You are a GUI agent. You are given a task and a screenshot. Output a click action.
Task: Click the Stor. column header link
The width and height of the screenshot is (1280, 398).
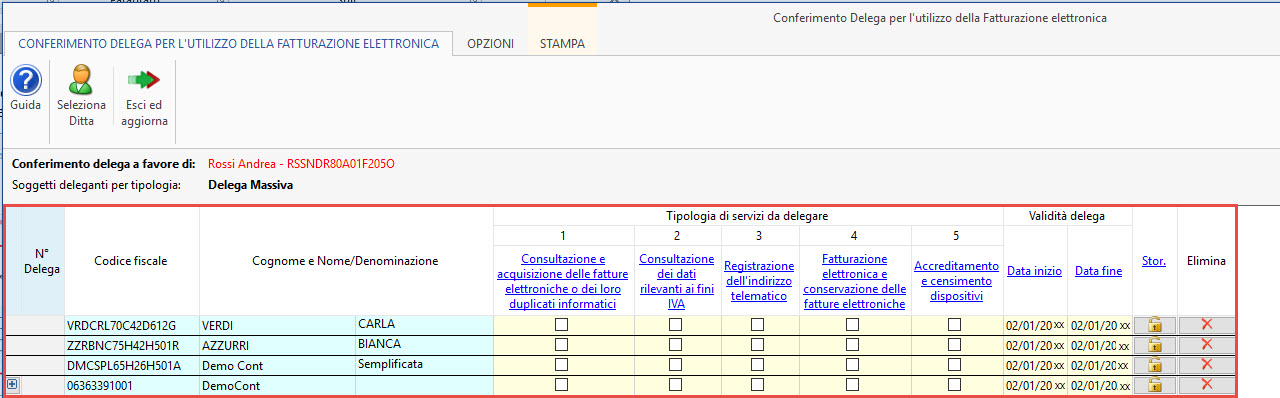click(x=1154, y=261)
